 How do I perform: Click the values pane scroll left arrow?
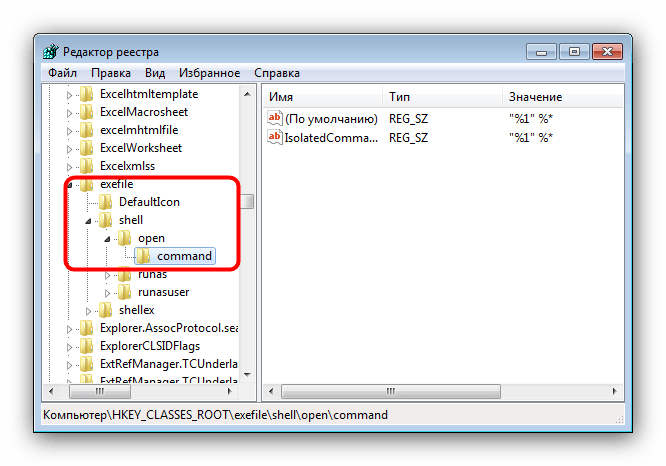point(271,391)
